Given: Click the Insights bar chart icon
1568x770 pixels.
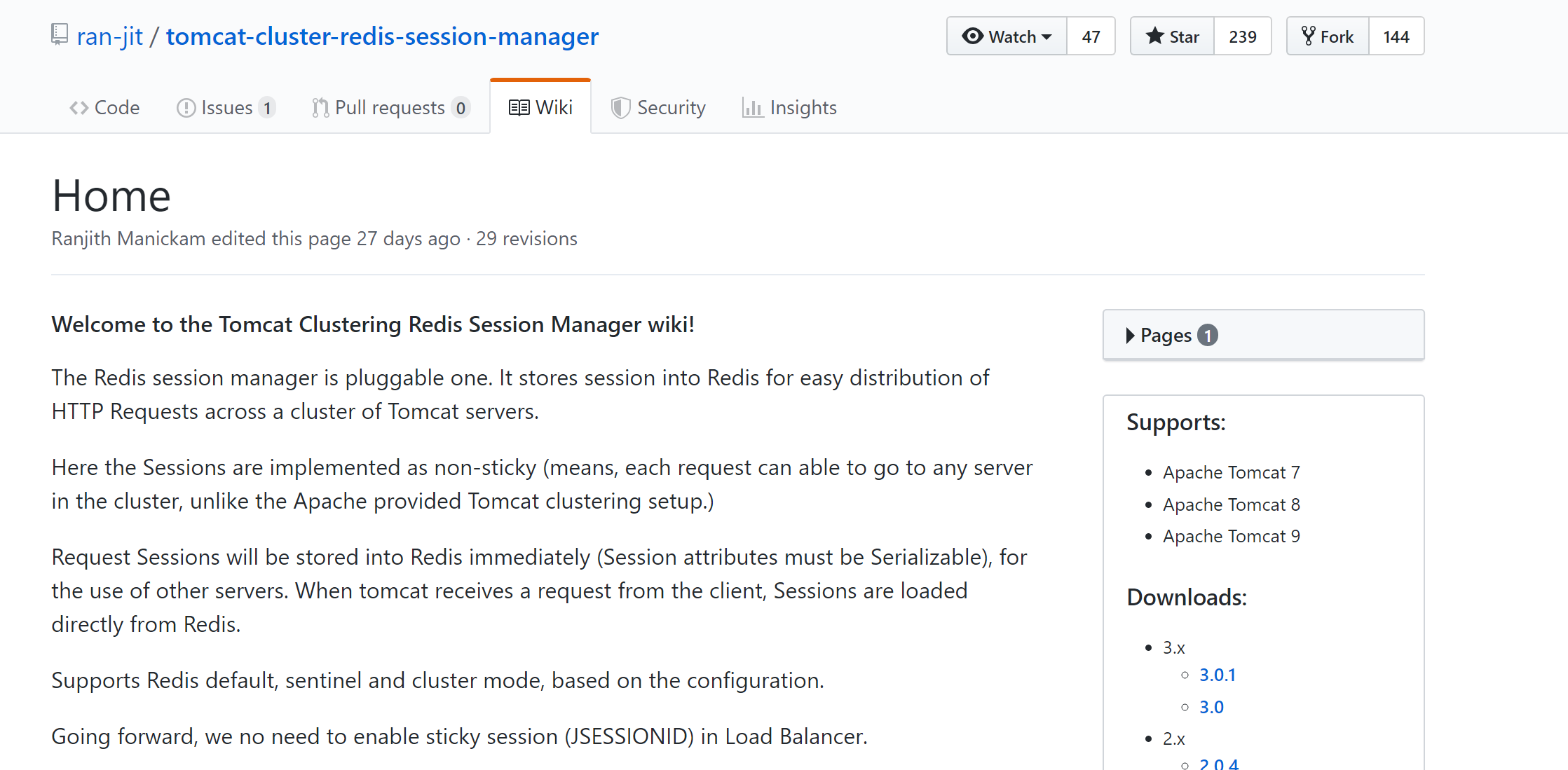Looking at the screenshot, I should 752,108.
